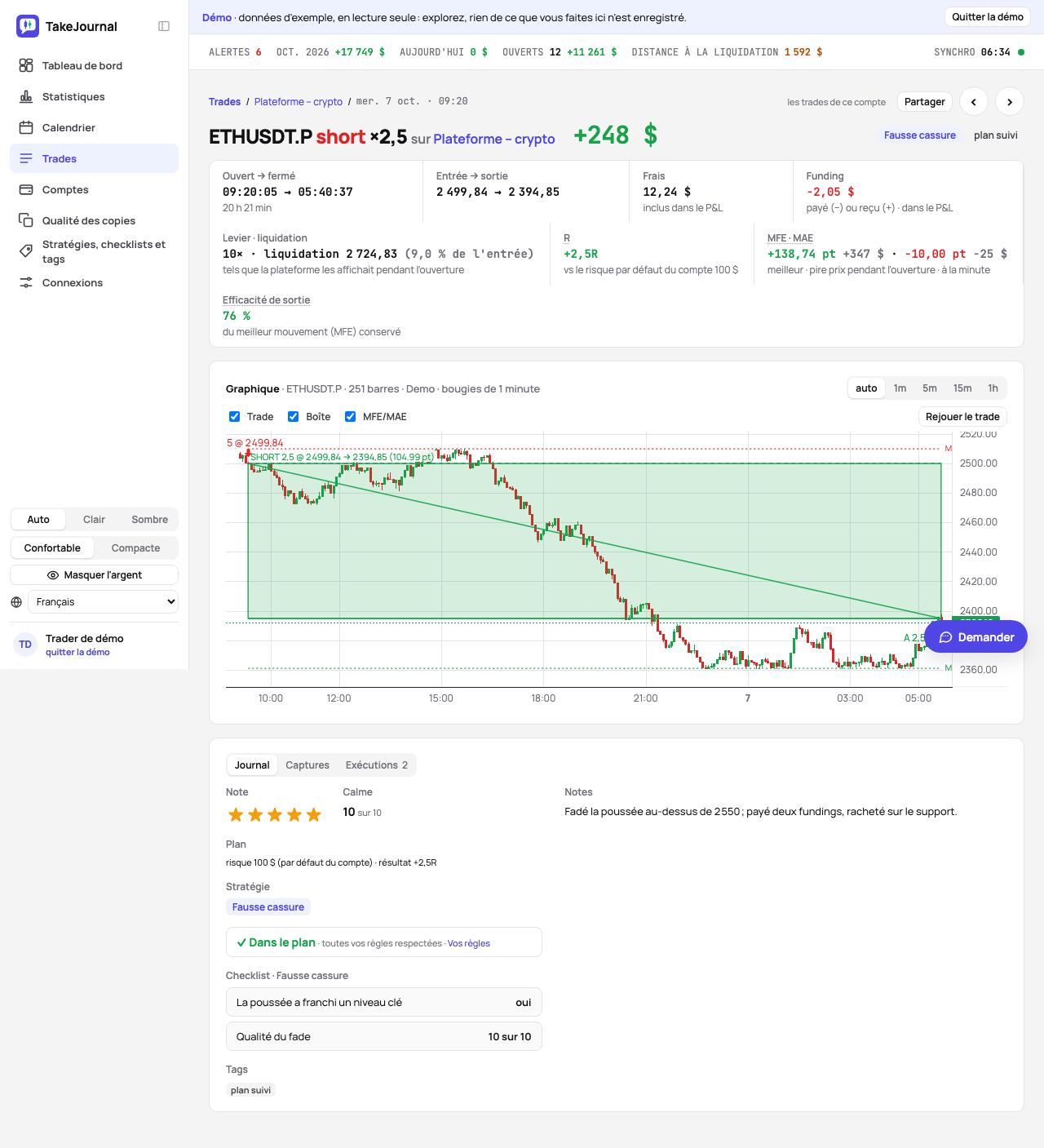Follow the Vos règles link
This screenshot has height=1148, width=1044.
tap(469, 943)
